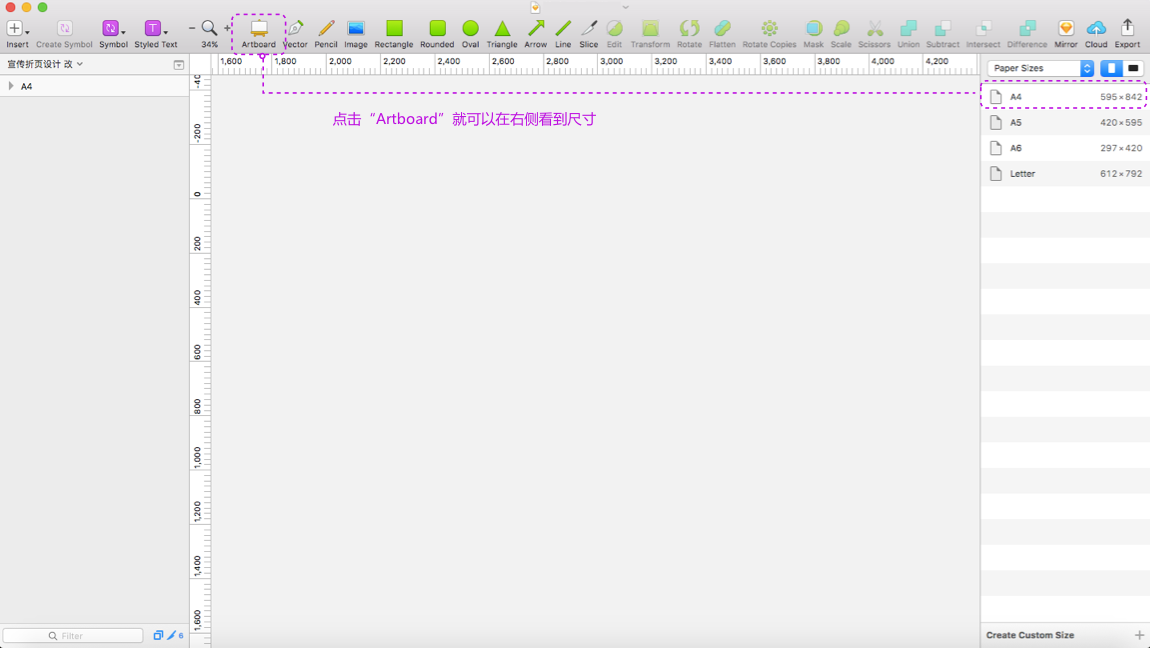Click the layer Filter search field
The image size is (1150, 648).
click(x=73, y=636)
